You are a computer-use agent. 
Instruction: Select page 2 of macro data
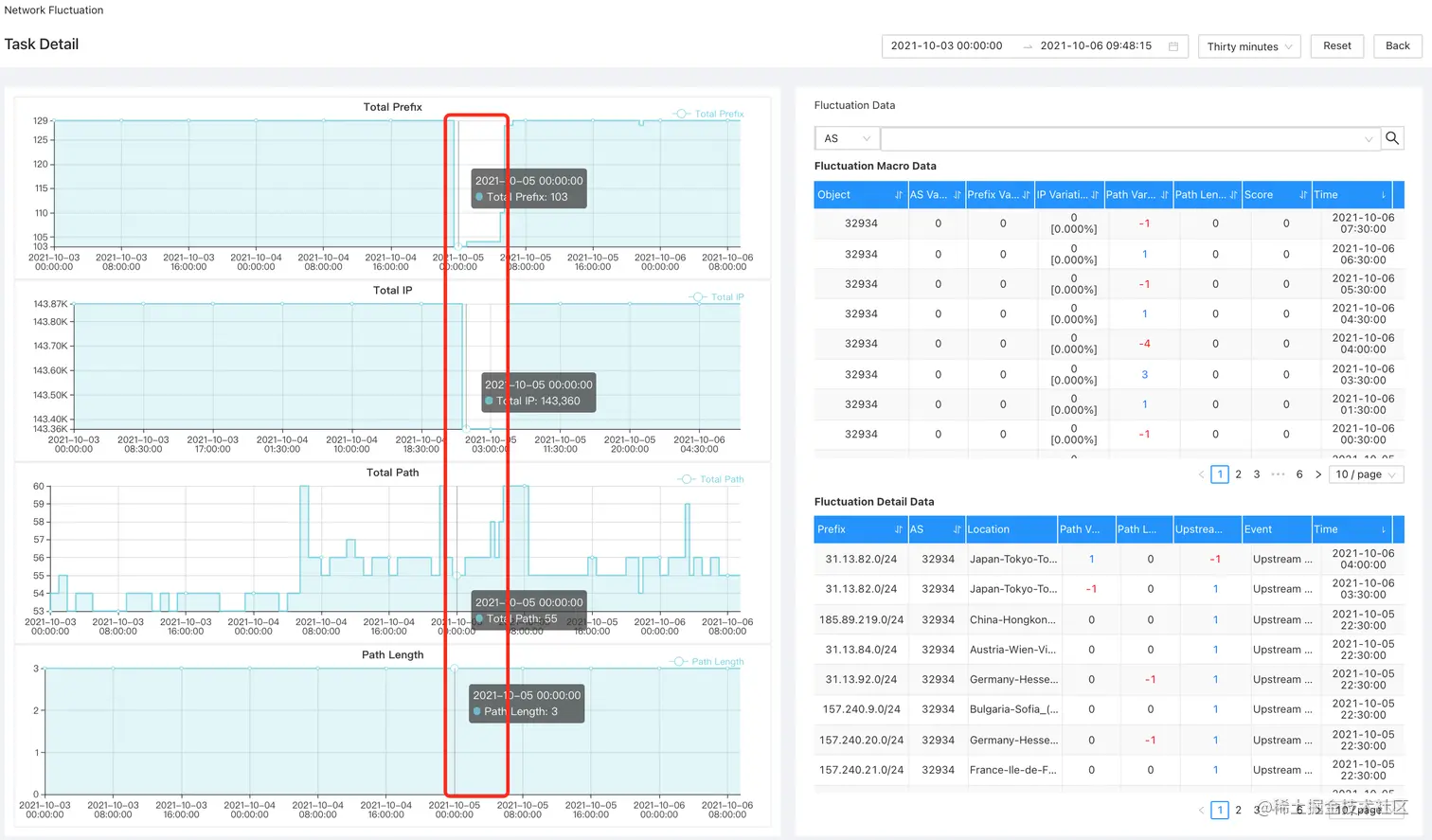pyautogui.click(x=1238, y=474)
